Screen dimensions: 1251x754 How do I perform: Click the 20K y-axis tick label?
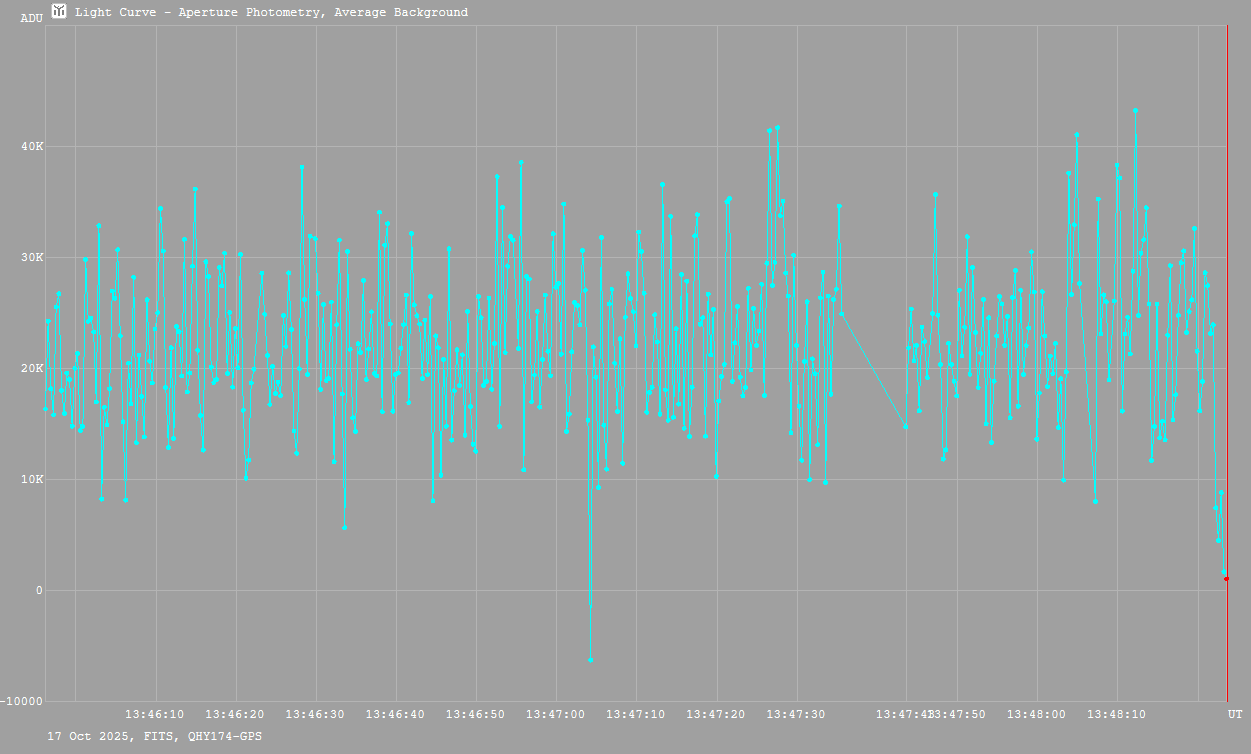pos(32,369)
